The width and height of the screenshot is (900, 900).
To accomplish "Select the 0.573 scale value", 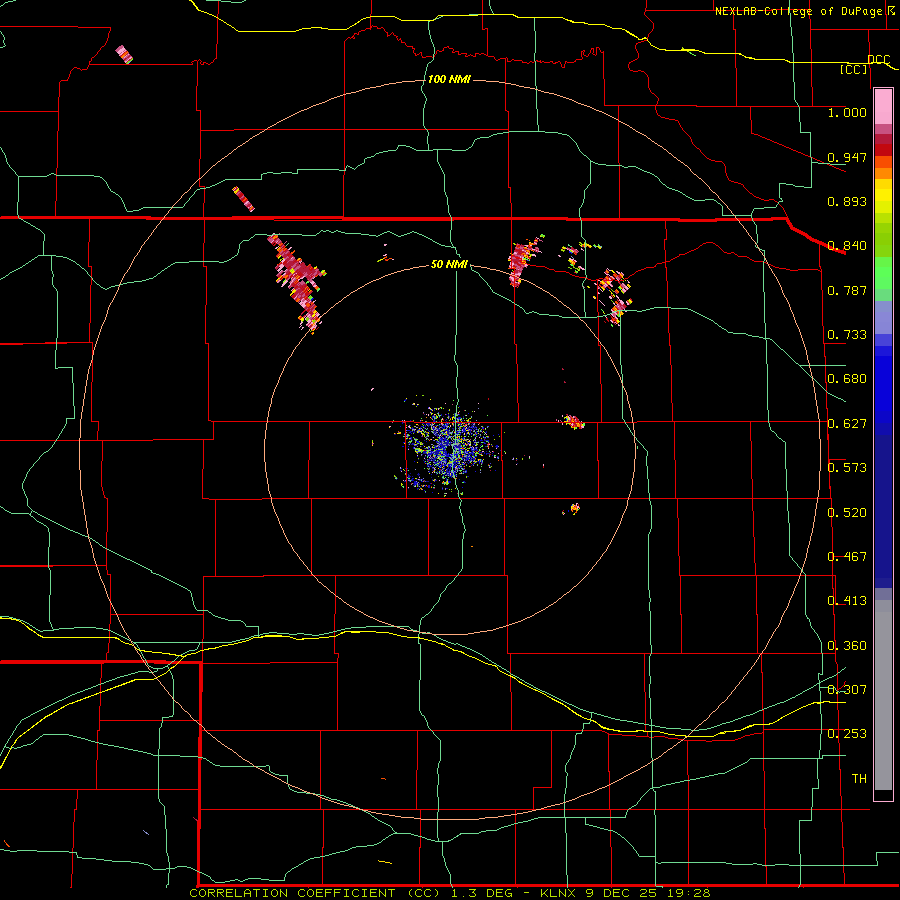I will 847,467.
